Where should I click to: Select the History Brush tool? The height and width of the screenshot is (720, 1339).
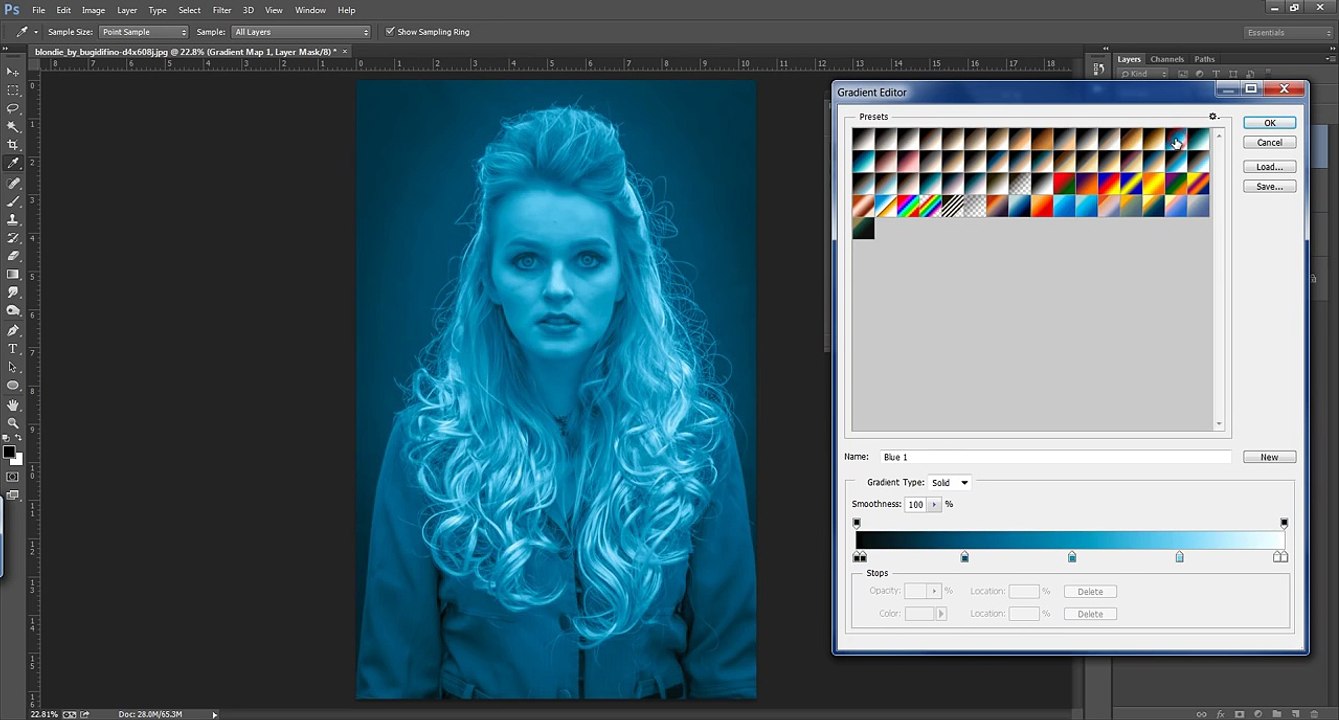pyautogui.click(x=13, y=238)
